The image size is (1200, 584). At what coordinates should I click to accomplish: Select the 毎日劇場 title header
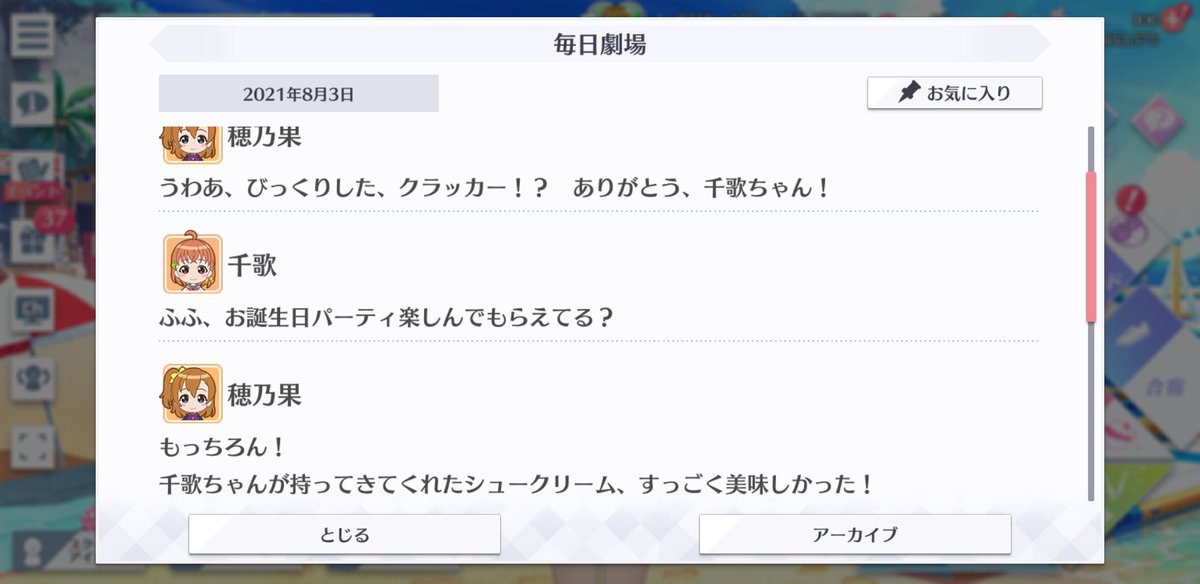[x=600, y=45]
